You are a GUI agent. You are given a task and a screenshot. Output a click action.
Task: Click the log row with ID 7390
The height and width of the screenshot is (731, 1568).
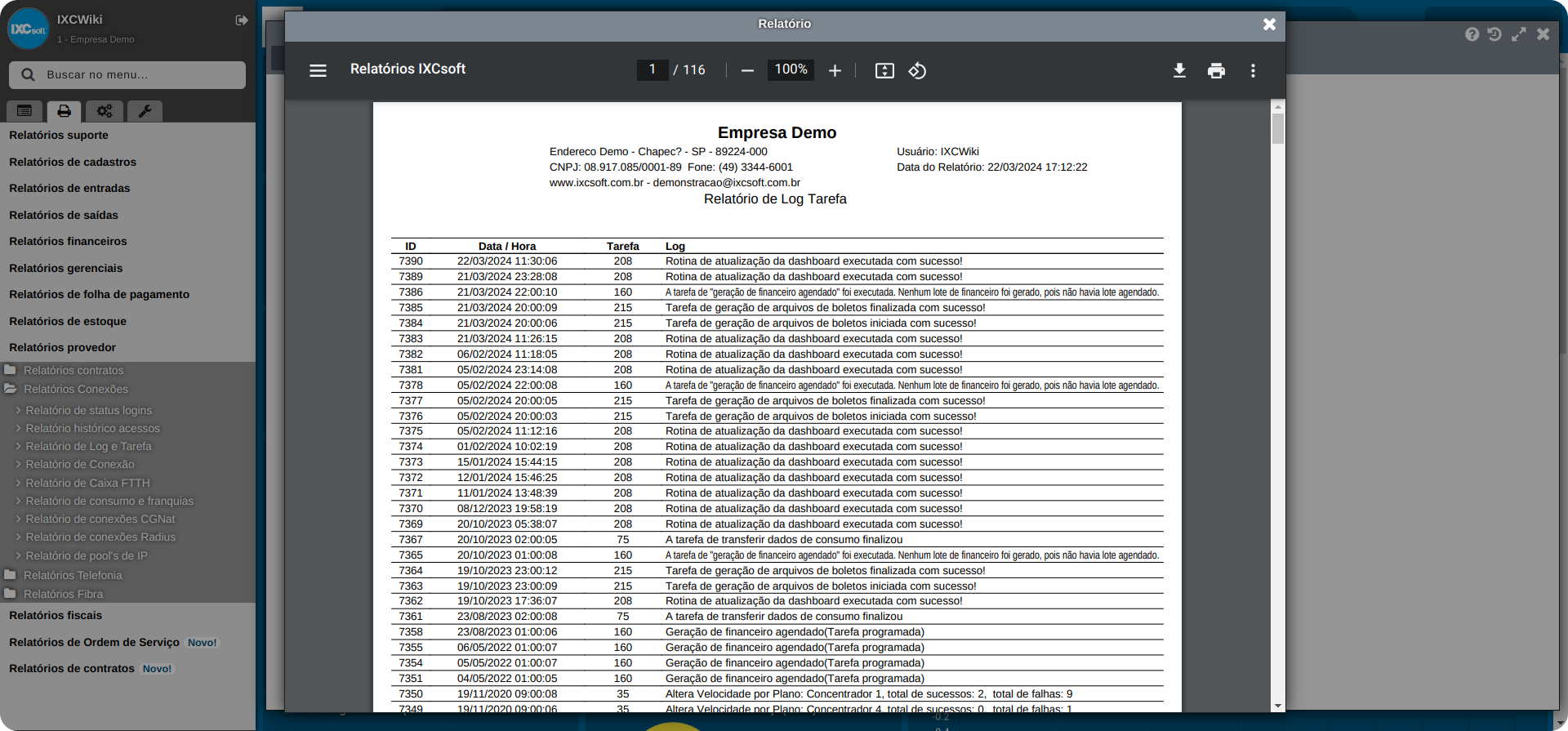click(777, 261)
